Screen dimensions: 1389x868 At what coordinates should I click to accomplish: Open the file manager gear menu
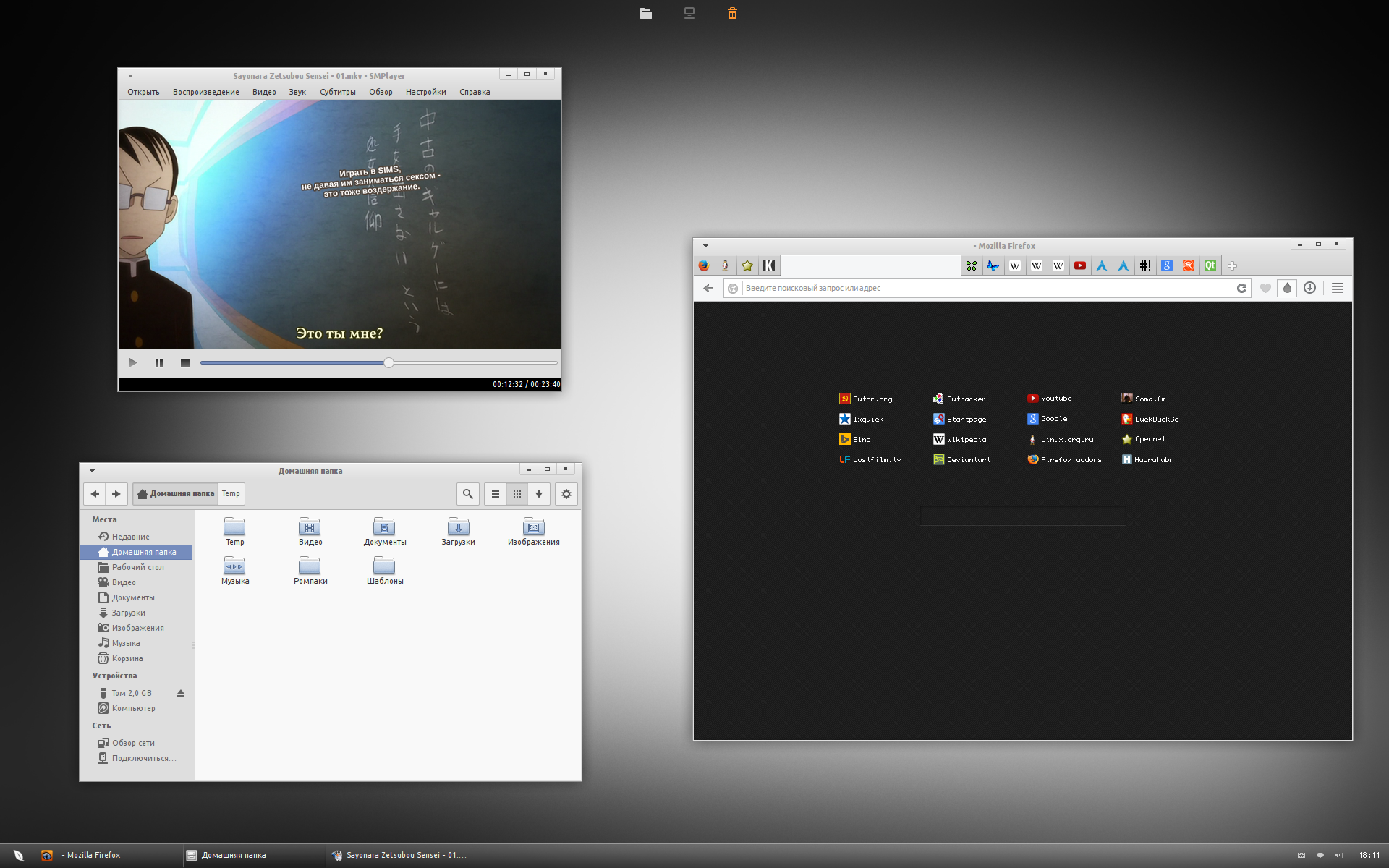[x=566, y=494]
